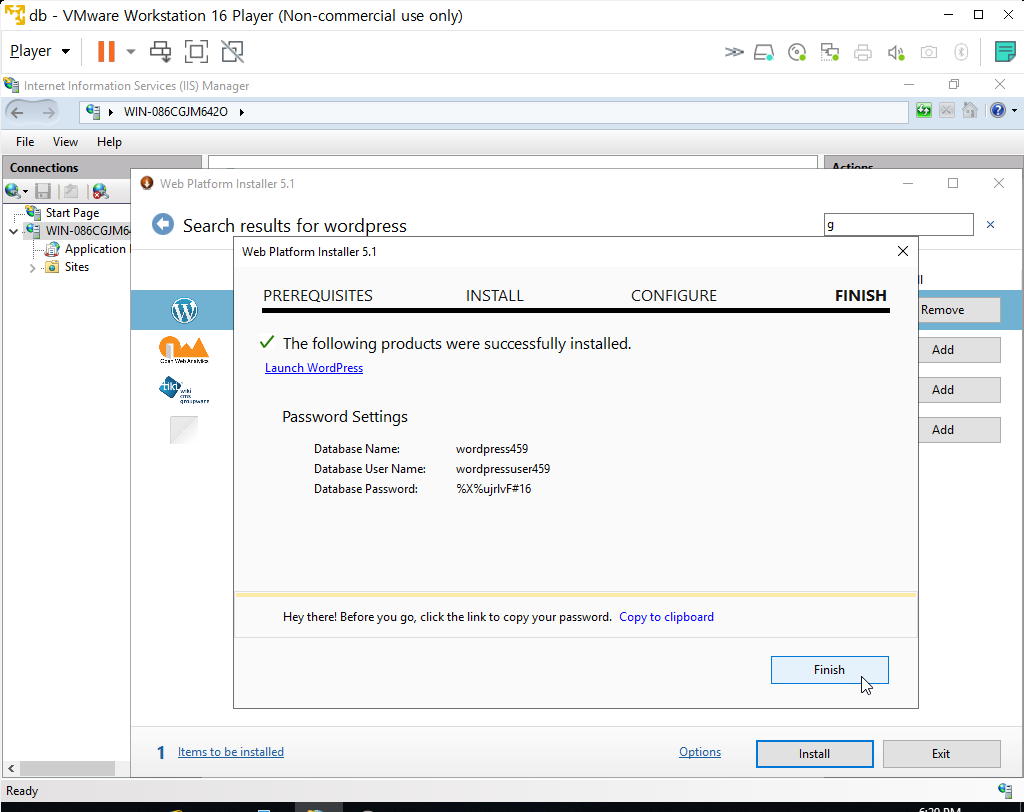Open the File menu in IIS Manager

tap(25, 142)
